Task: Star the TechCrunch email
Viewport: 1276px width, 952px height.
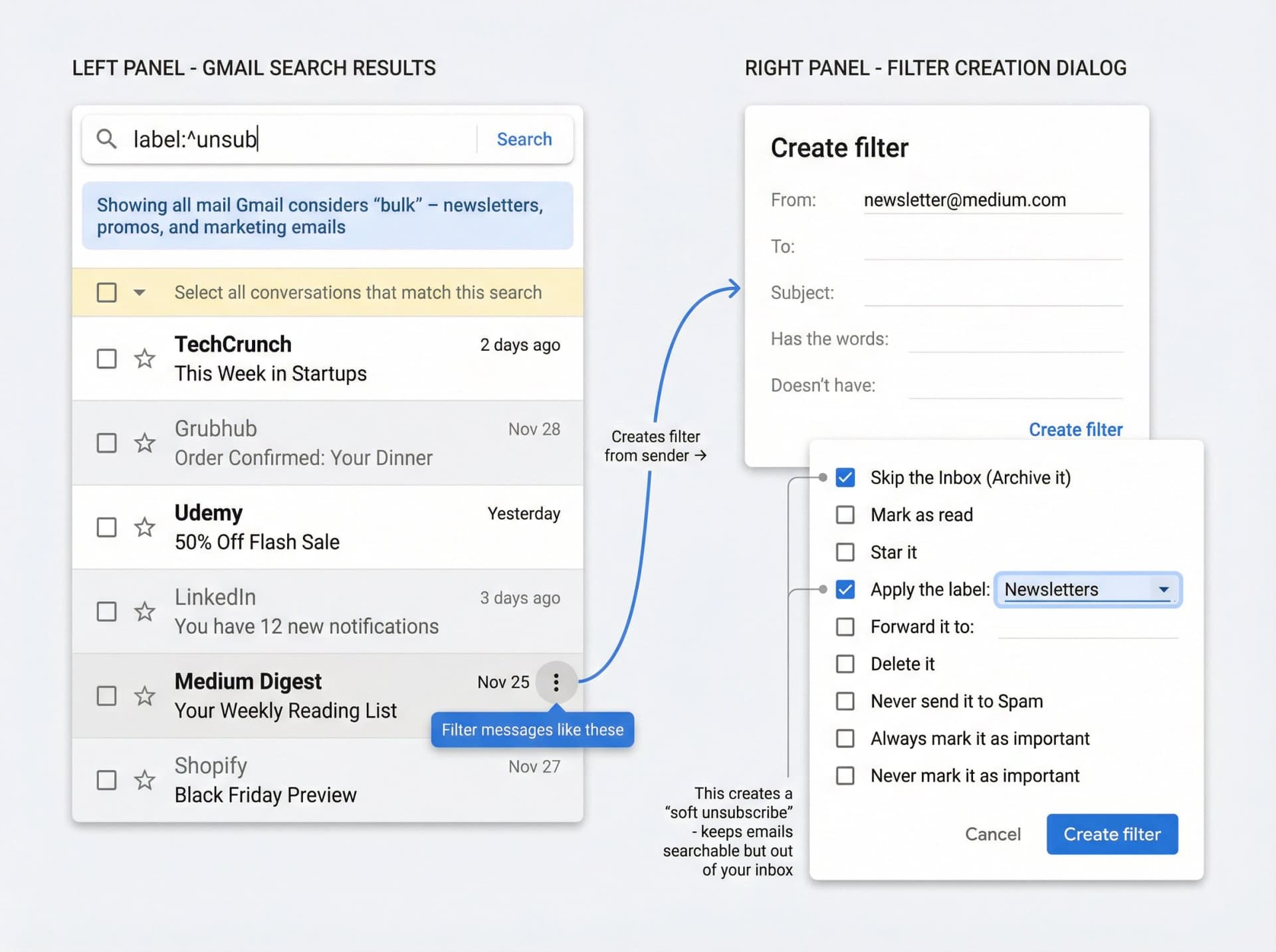Action: [145, 359]
